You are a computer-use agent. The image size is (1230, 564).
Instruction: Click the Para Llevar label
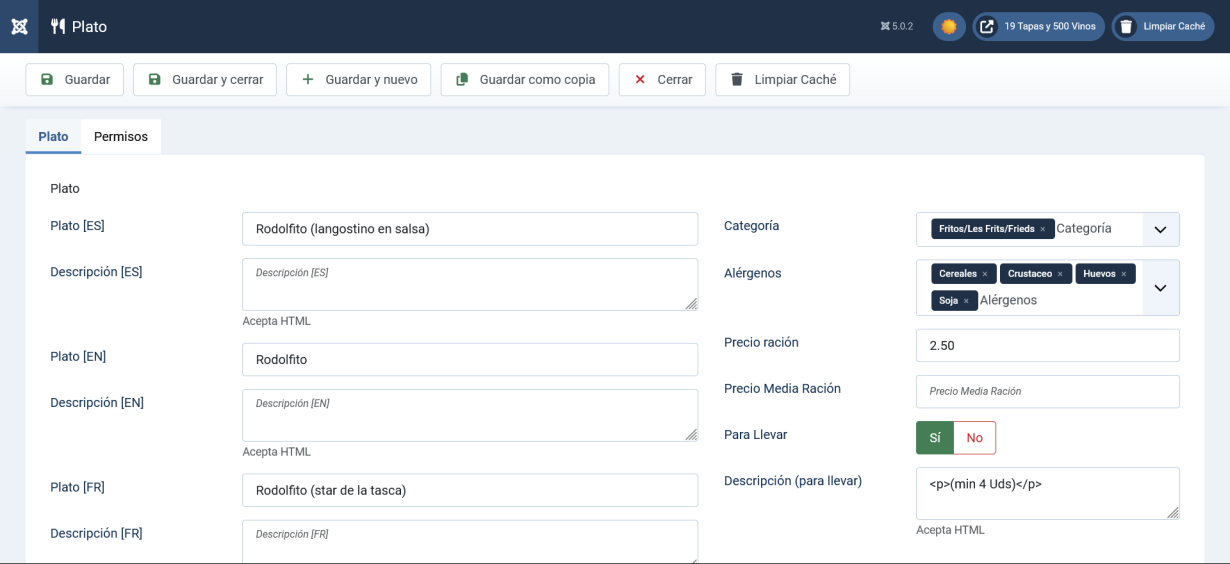[x=756, y=435]
